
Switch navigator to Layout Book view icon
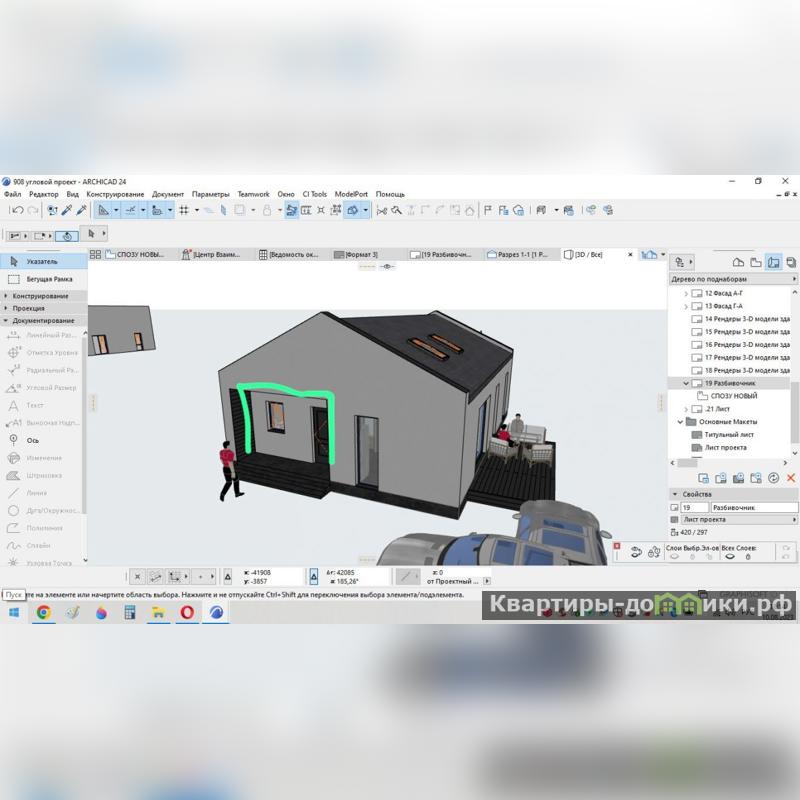(774, 262)
